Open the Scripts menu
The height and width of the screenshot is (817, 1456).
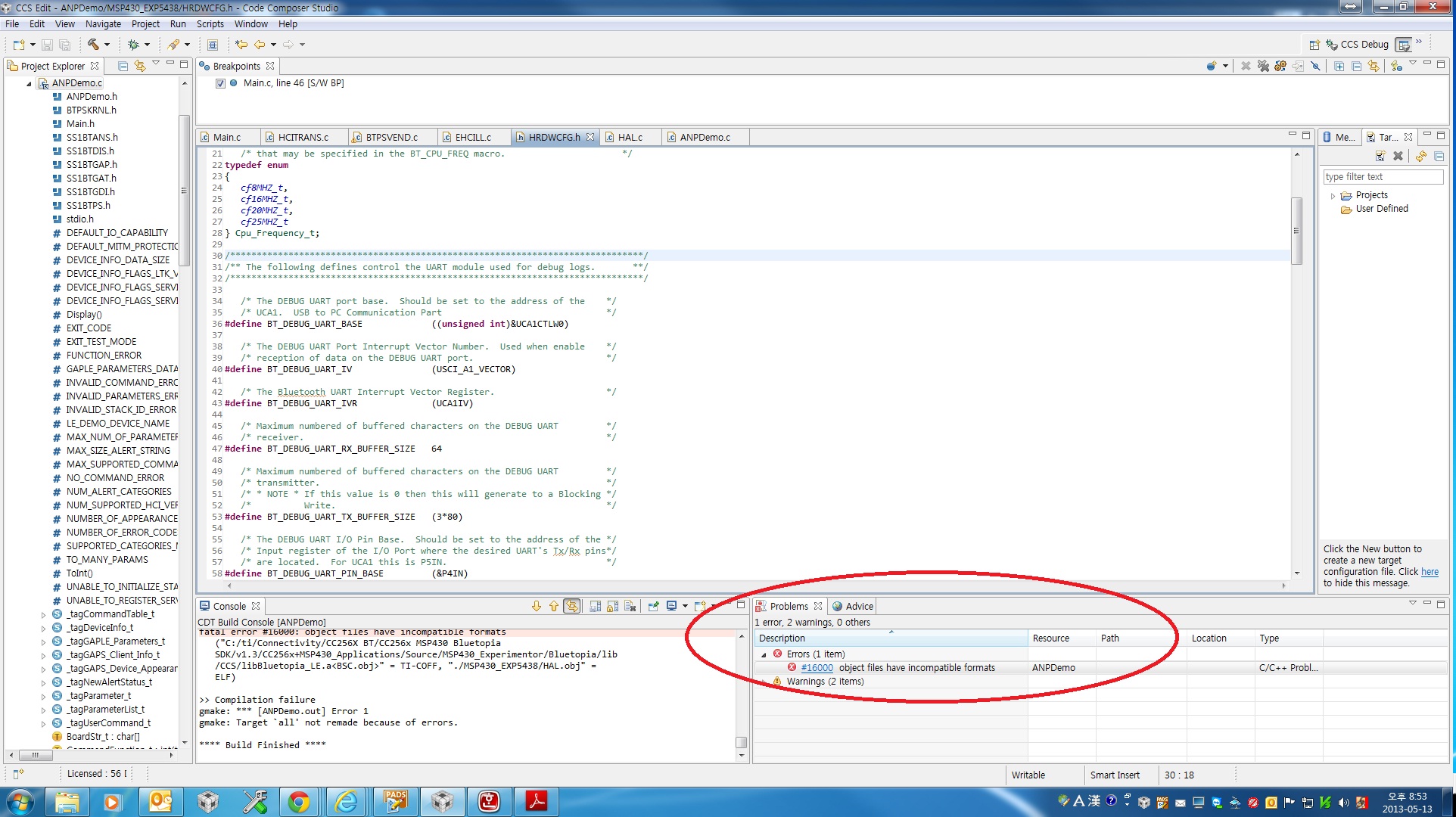coord(210,24)
